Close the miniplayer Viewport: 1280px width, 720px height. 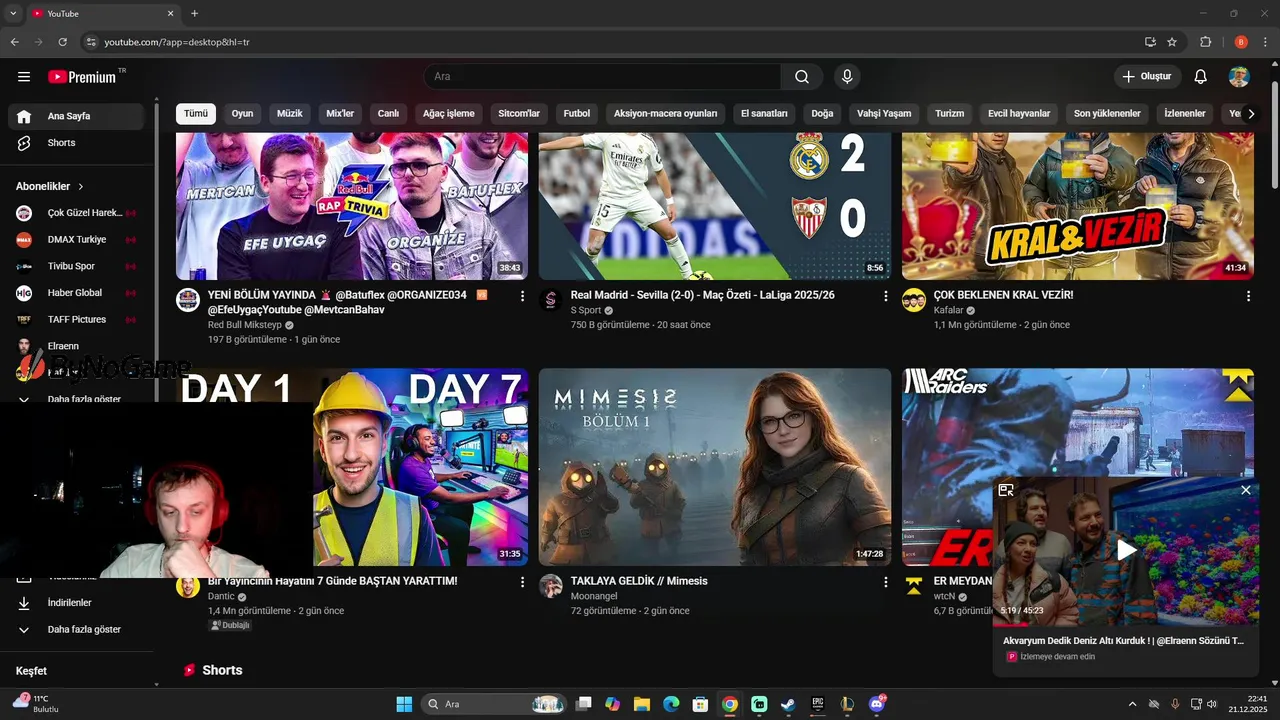click(x=1246, y=490)
